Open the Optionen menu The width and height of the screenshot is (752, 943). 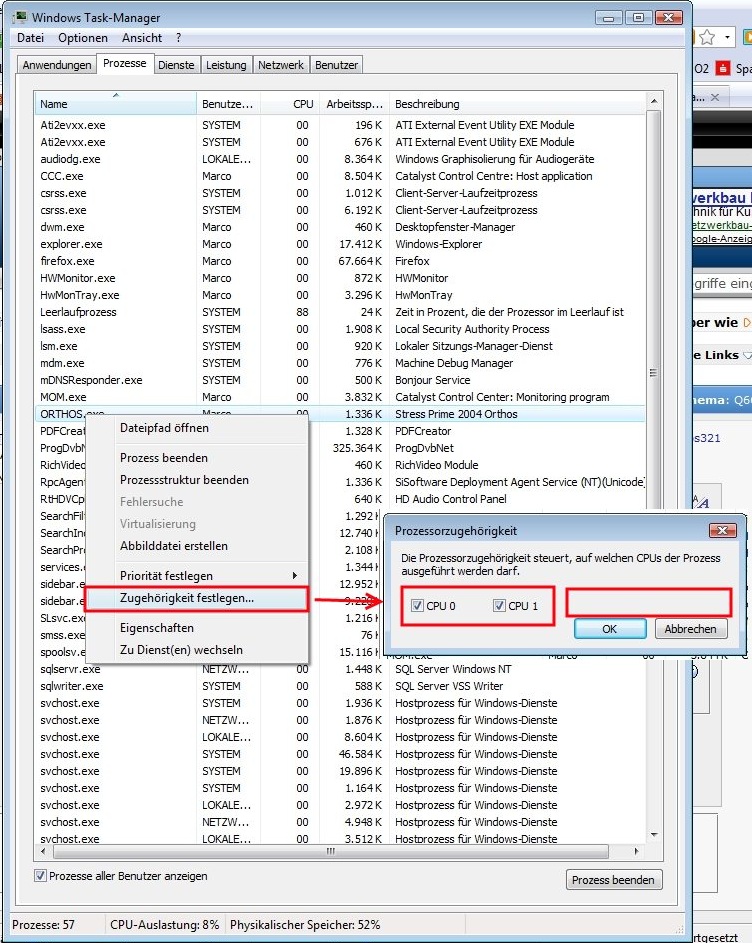point(83,38)
